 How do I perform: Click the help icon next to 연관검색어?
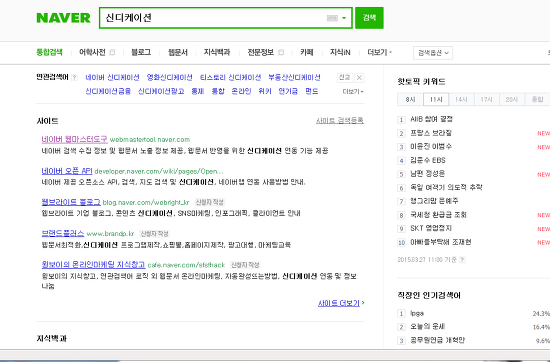coord(74,78)
